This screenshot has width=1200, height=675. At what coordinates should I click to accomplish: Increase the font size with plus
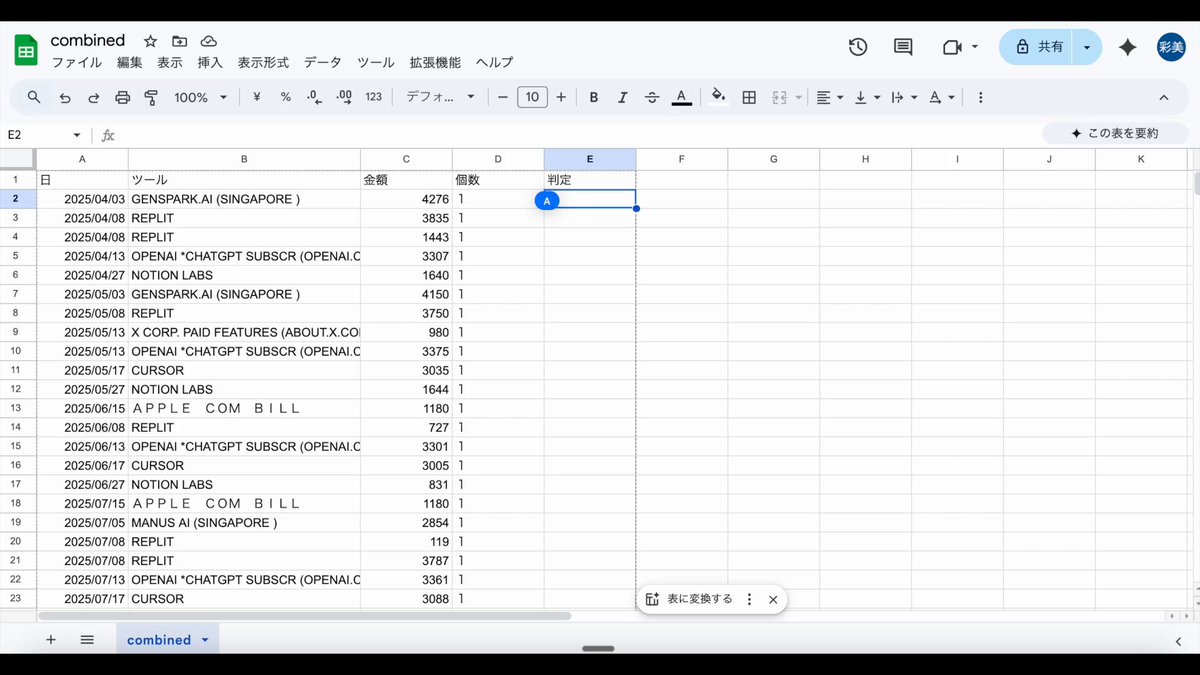(x=561, y=97)
